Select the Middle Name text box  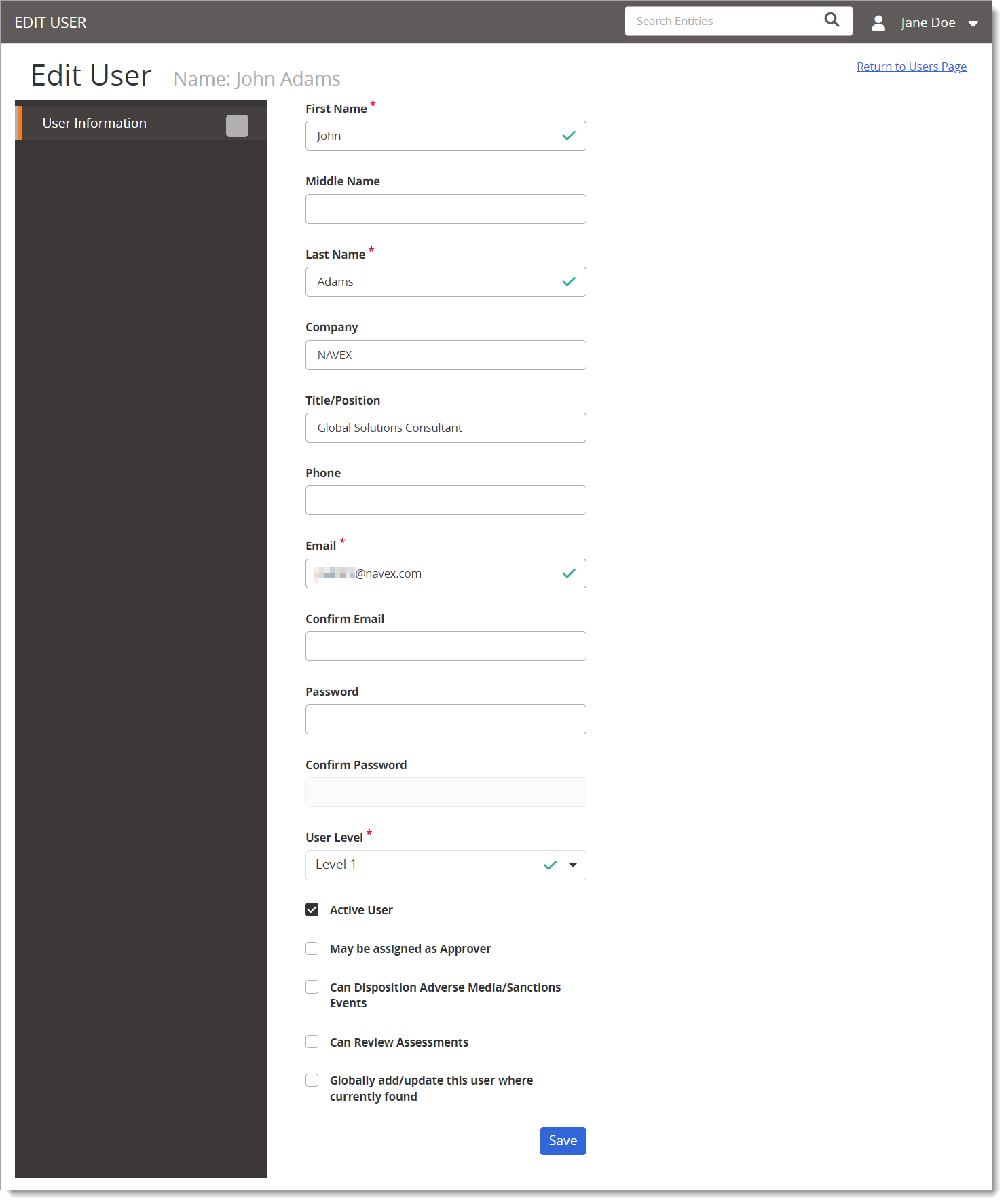445,209
